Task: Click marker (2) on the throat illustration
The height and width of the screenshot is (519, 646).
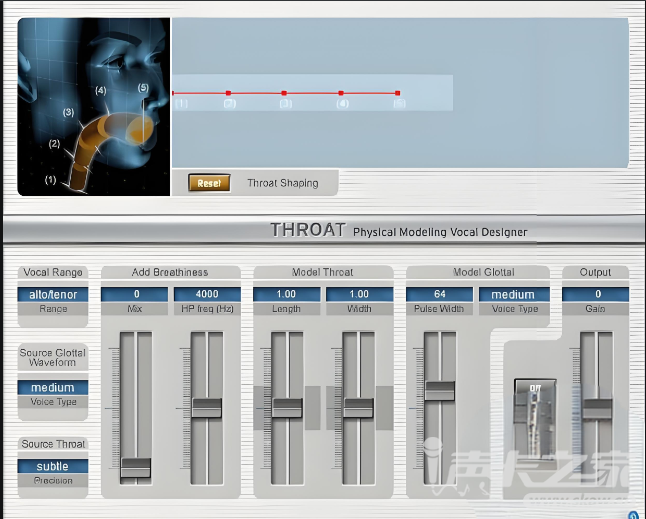Action: pyautogui.click(x=54, y=143)
